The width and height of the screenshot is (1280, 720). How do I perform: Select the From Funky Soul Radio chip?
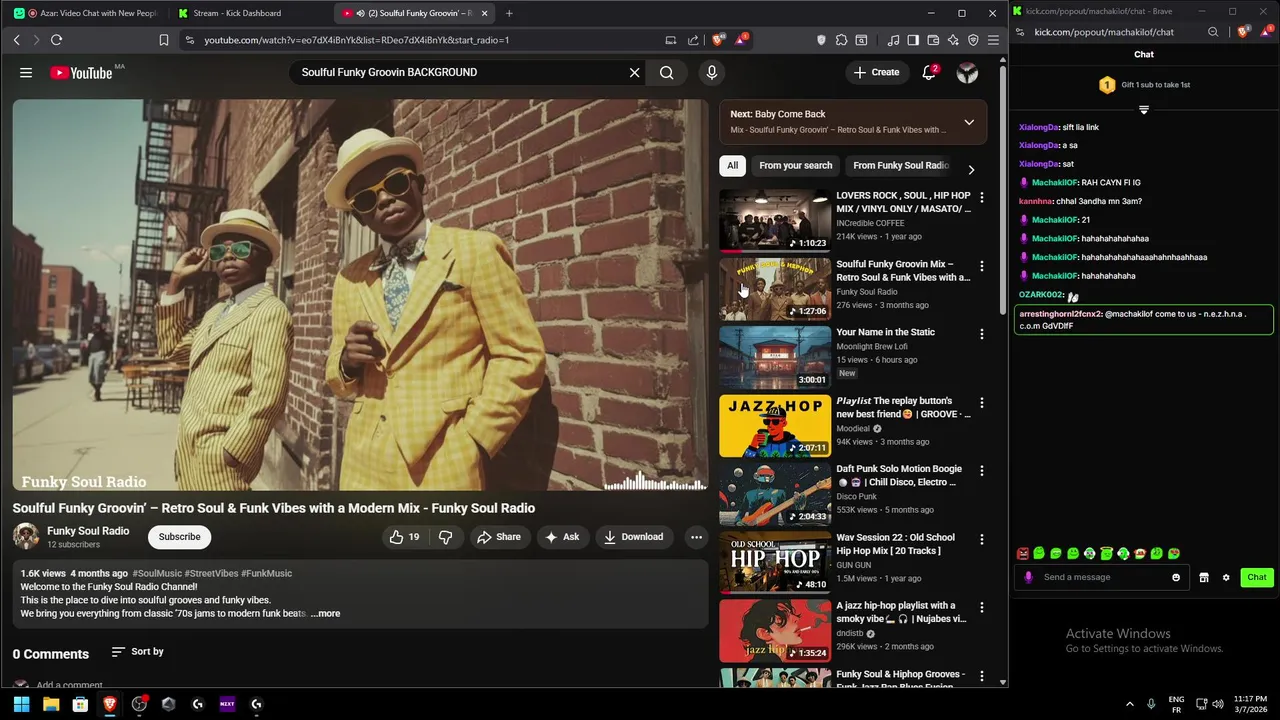(x=901, y=166)
